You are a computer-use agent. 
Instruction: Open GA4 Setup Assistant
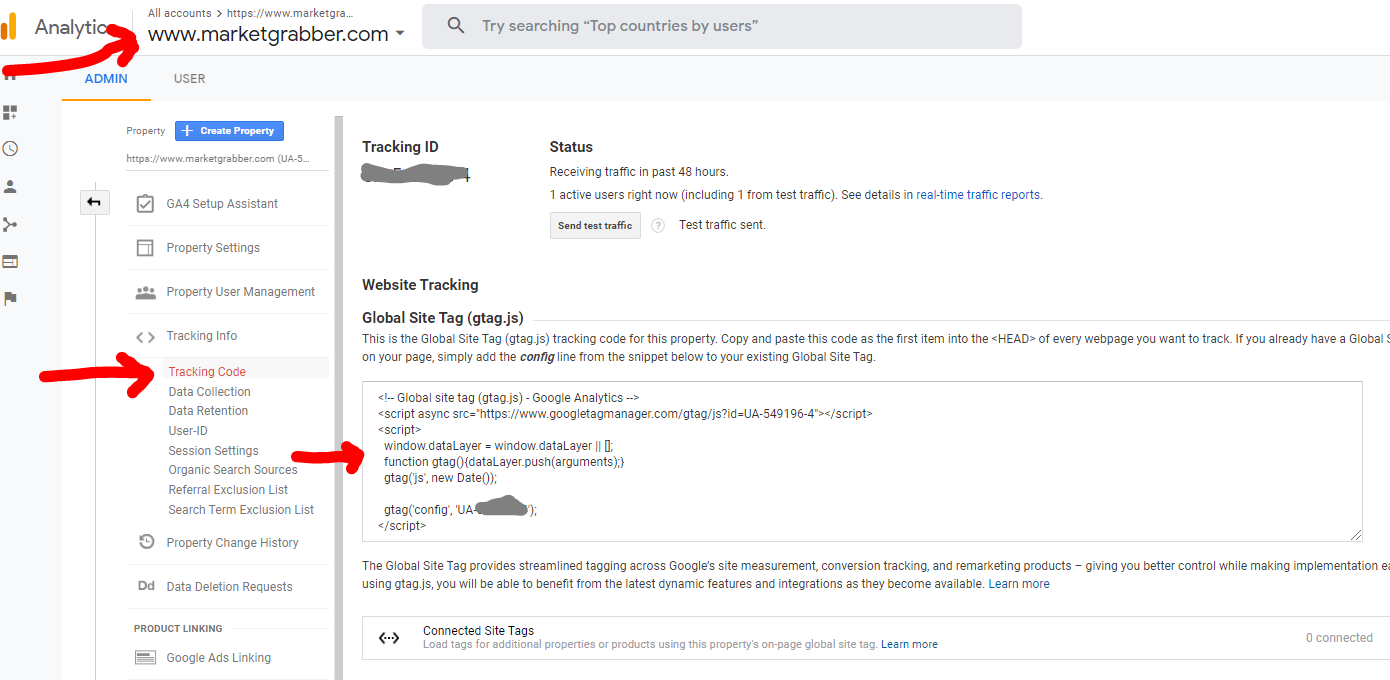[x=222, y=204]
